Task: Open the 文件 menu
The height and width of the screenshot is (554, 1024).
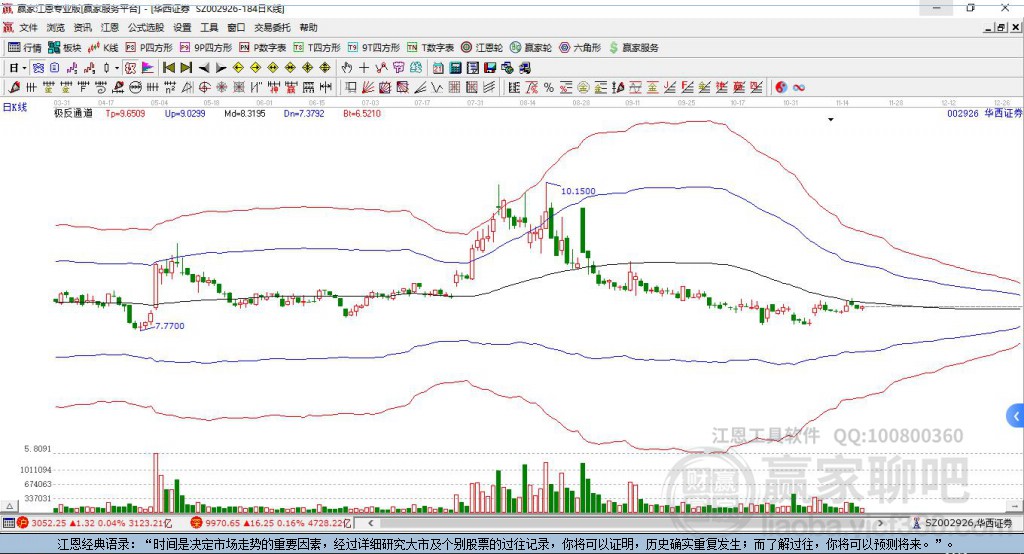Action: (28, 27)
